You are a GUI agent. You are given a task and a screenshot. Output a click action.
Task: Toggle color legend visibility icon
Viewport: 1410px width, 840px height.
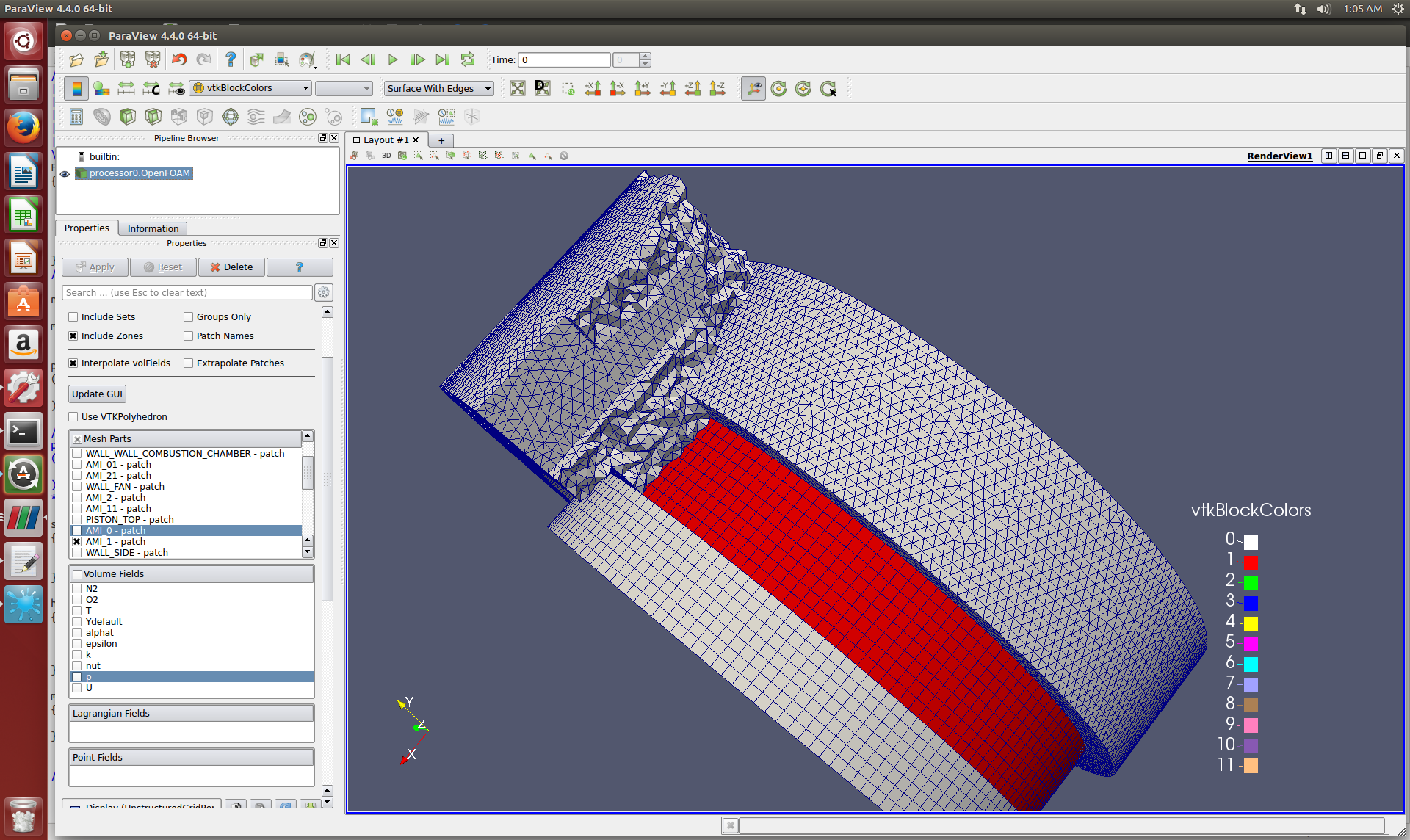coord(76,89)
